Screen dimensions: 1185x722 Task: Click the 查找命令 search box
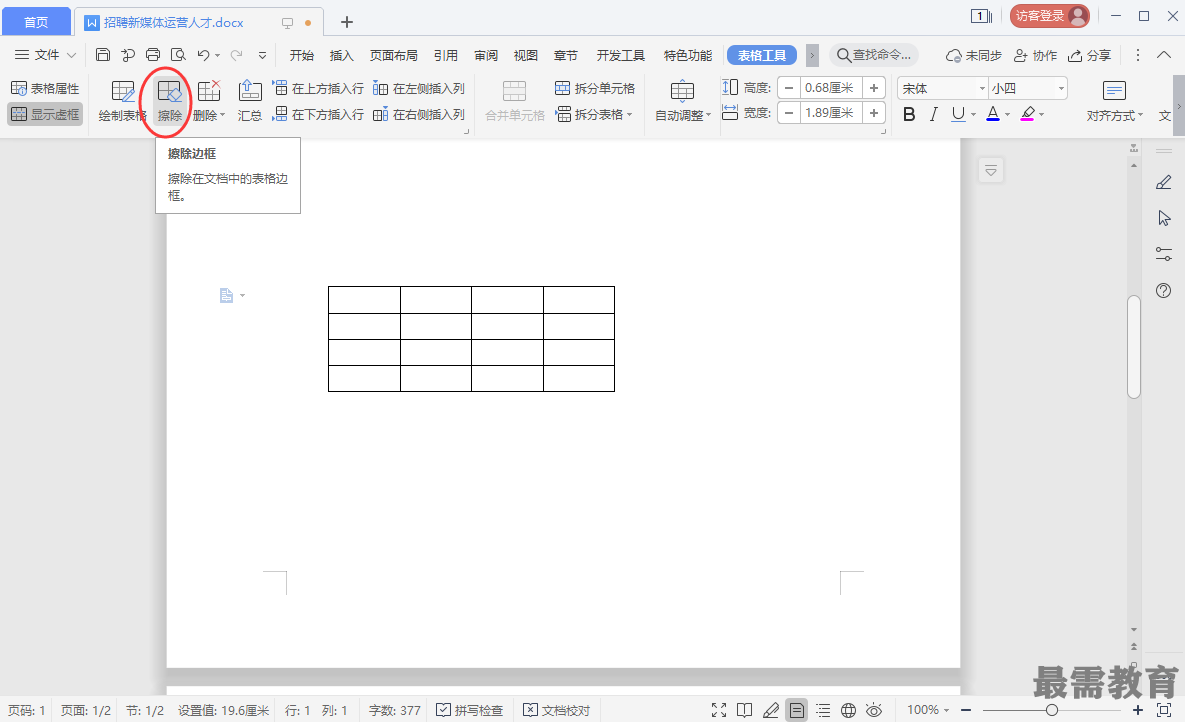click(x=874, y=54)
